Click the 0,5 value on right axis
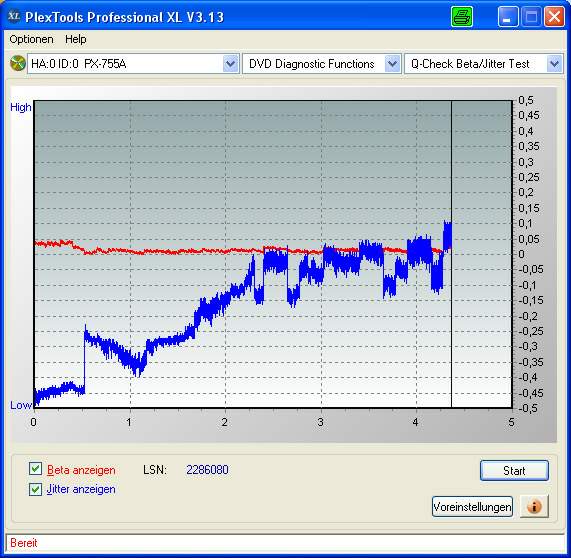This screenshot has width=571, height=558. pos(526,100)
